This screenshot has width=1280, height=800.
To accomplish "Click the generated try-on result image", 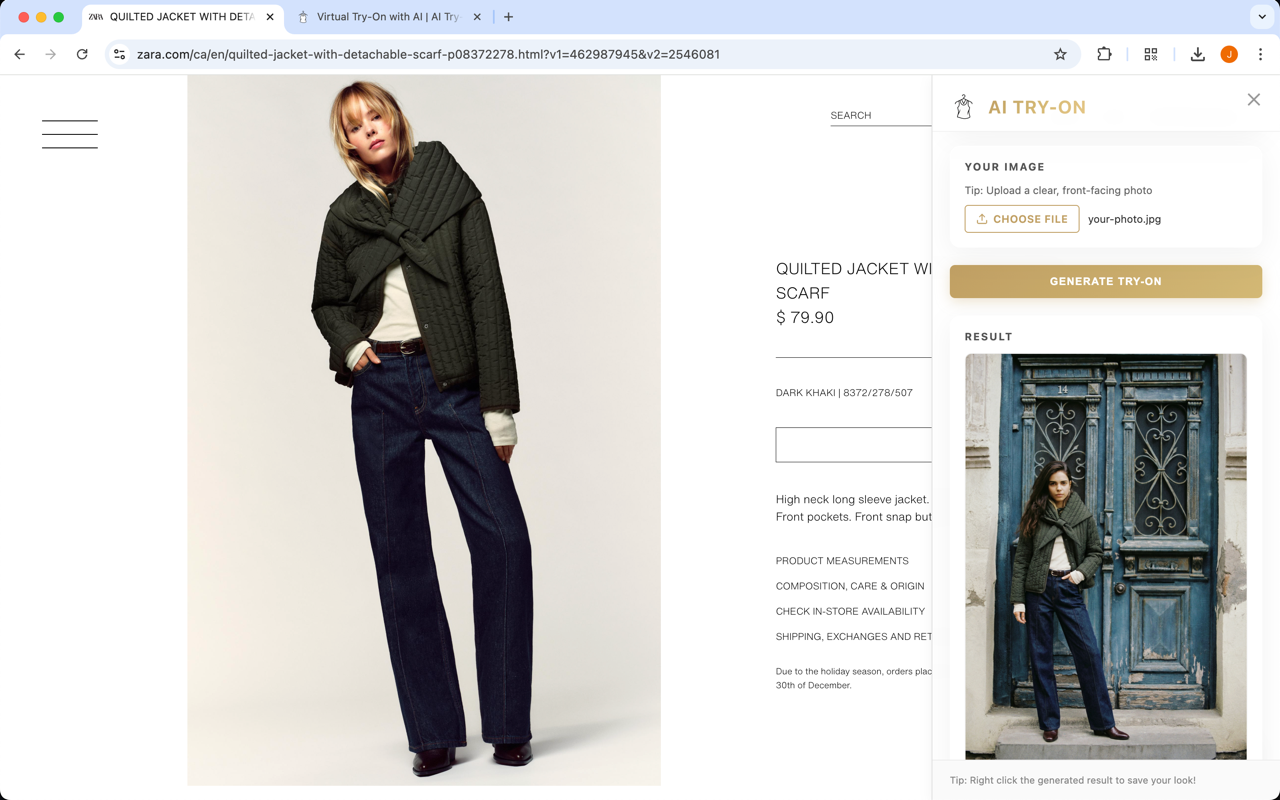I will click(1105, 555).
